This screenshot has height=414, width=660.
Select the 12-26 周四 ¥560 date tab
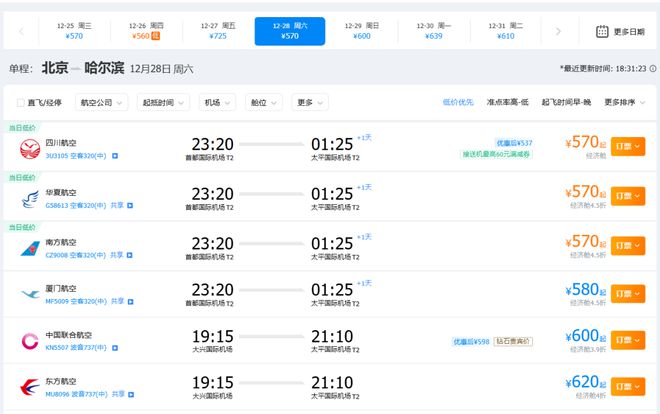pyautogui.click(x=146, y=31)
